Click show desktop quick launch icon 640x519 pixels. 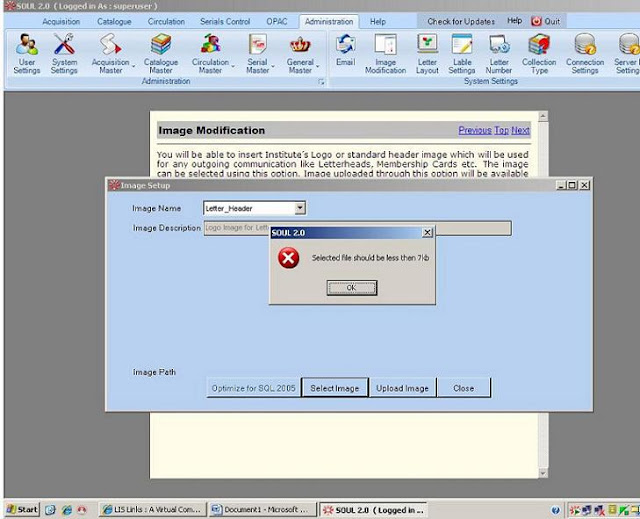[x=50, y=510]
